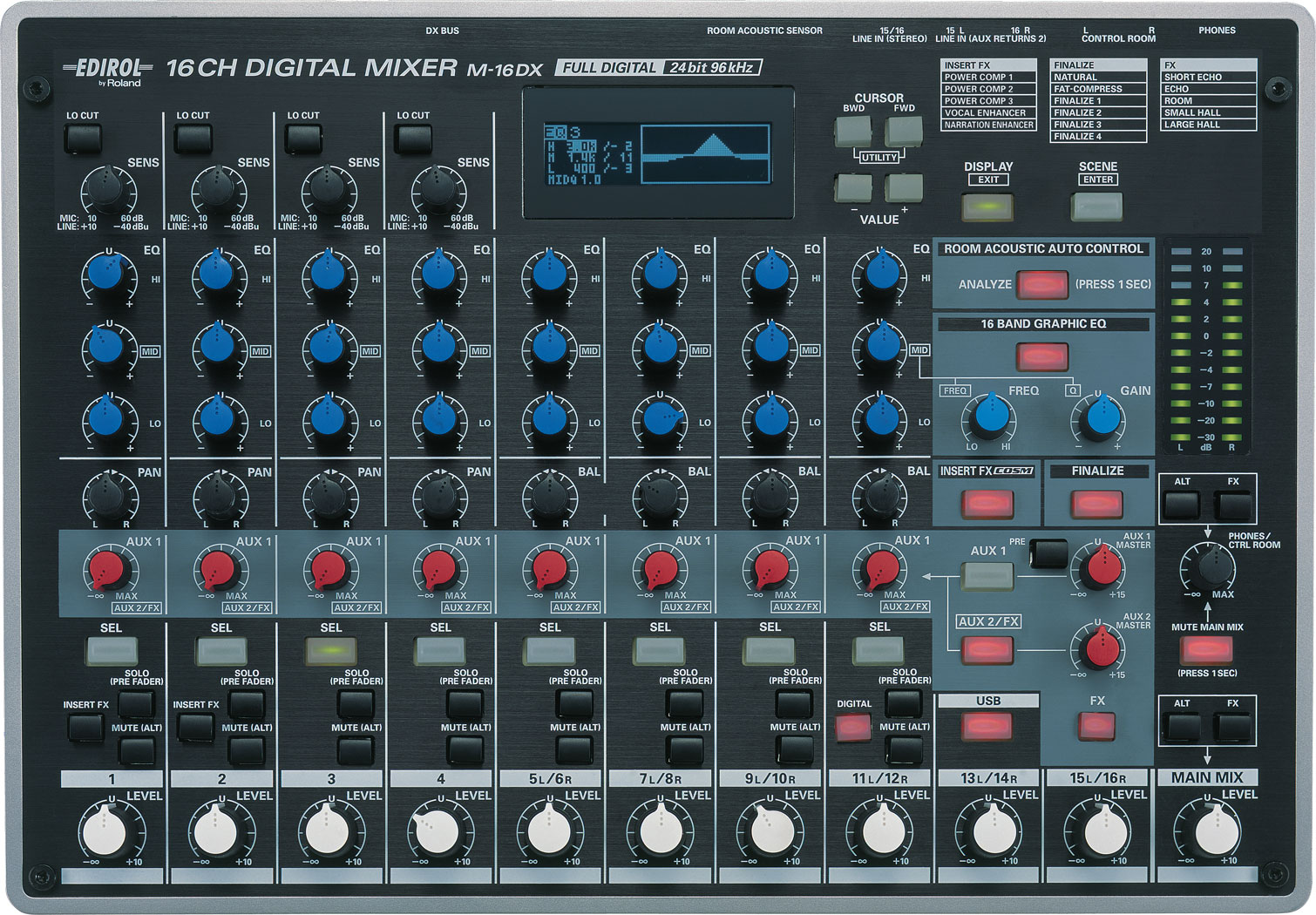Select channel 1 with its SEL button

point(112,650)
